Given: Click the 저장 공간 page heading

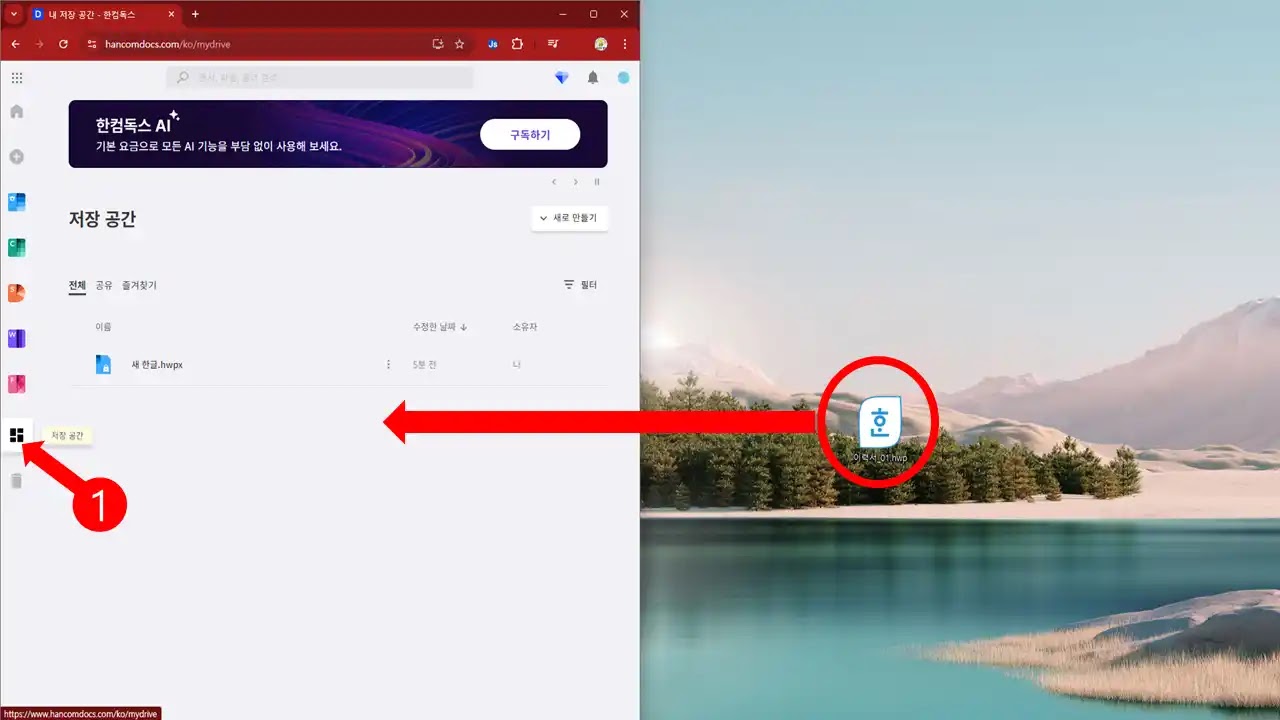Looking at the screenshot, I should 102,219.
